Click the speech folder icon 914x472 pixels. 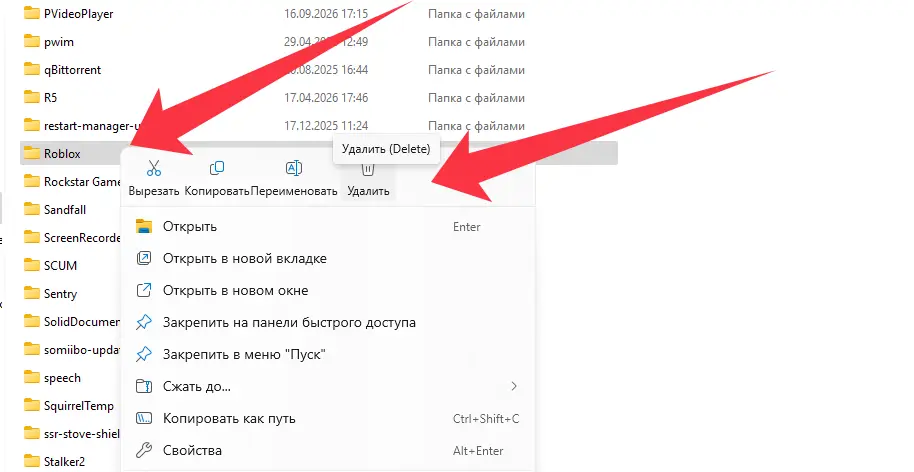pos(31,378)
